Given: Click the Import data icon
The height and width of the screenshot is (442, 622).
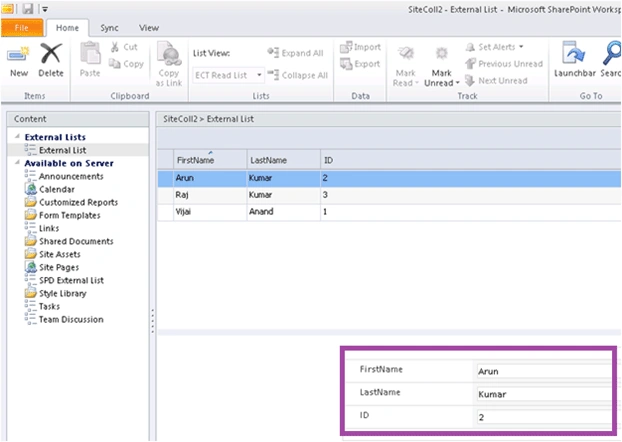Looking at the screenshot, I should 346,47.
